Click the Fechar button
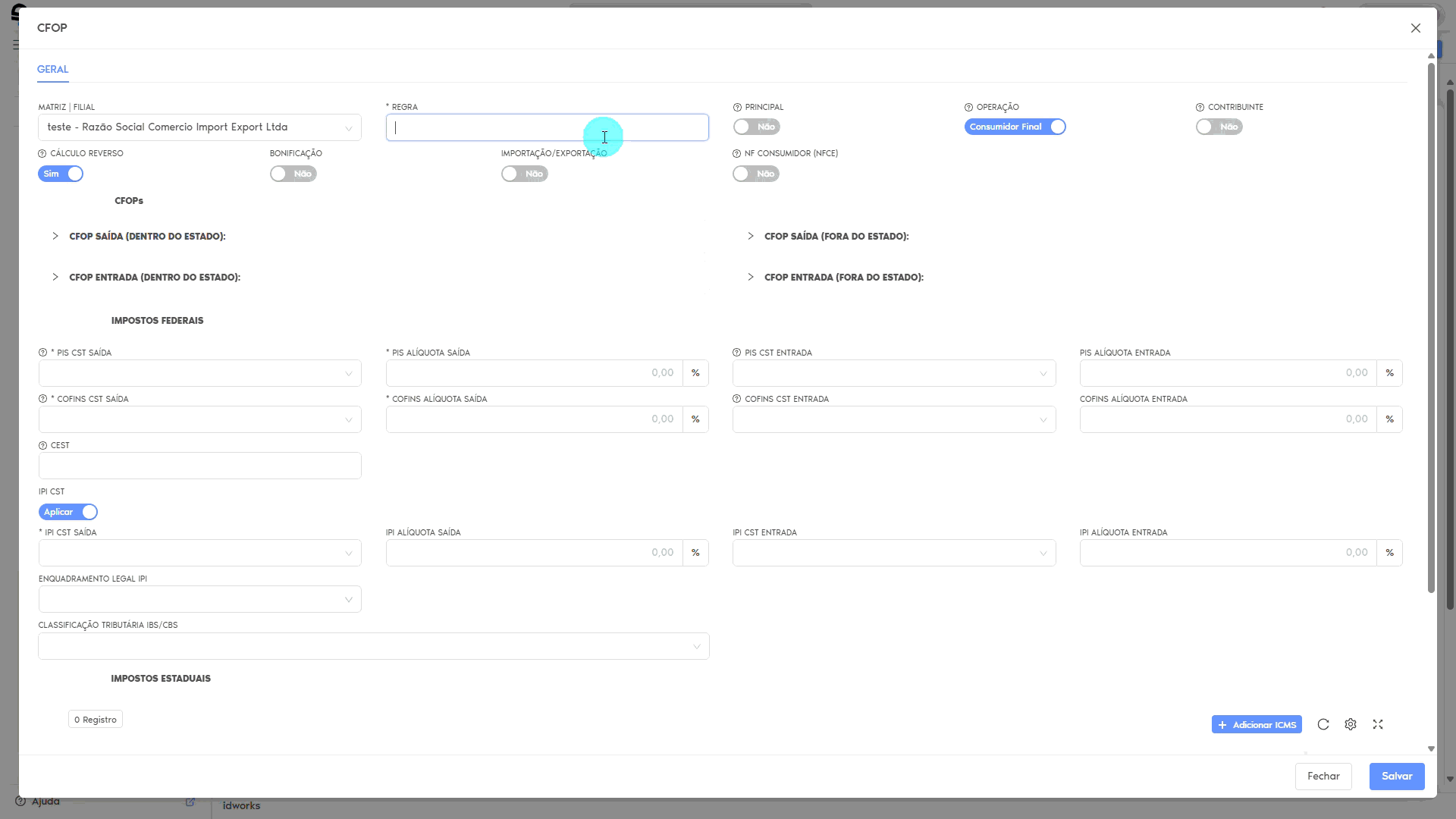The width and height of the screenshot is (1456, 819). coord(1323,777)
